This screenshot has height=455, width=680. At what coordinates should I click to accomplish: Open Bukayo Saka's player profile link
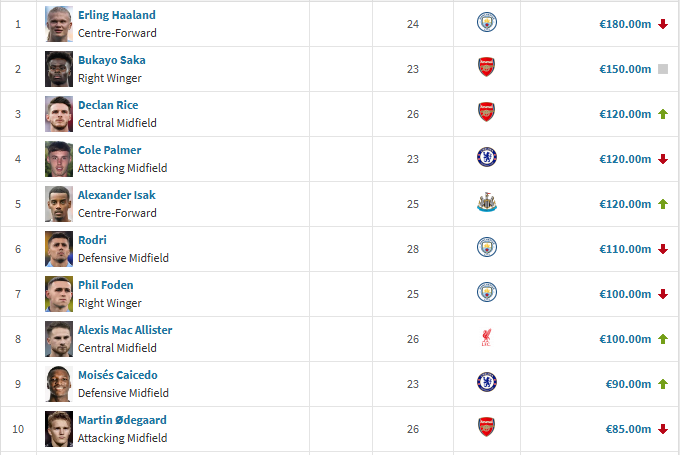coord(111,60)
